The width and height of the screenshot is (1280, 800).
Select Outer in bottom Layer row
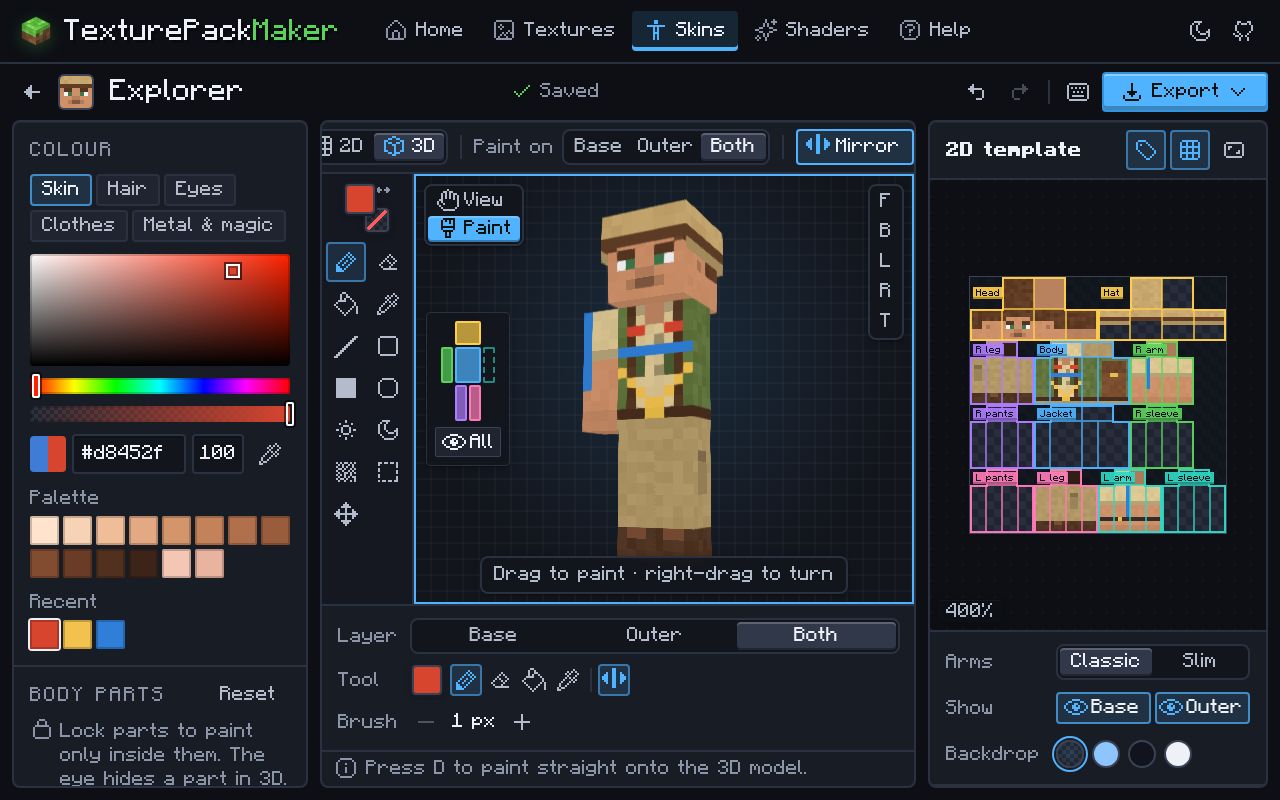[x=654, y=635]
